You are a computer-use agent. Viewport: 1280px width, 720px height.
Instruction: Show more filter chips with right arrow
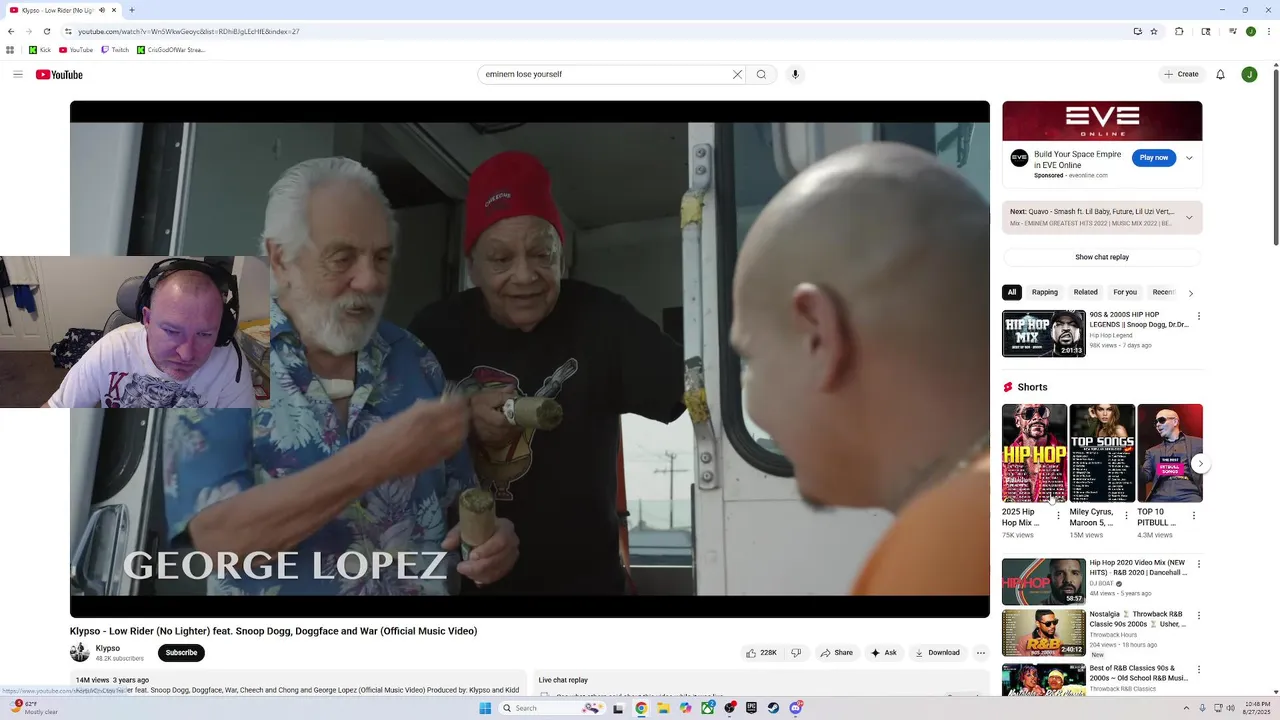tap(1190, 293)
